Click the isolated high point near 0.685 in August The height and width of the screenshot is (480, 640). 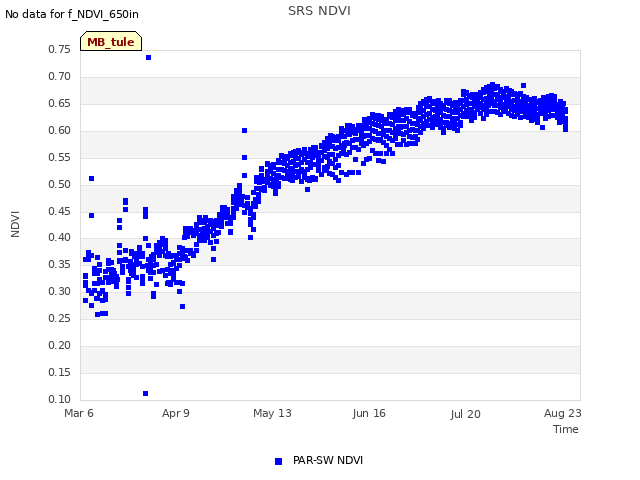coord(524,85)
